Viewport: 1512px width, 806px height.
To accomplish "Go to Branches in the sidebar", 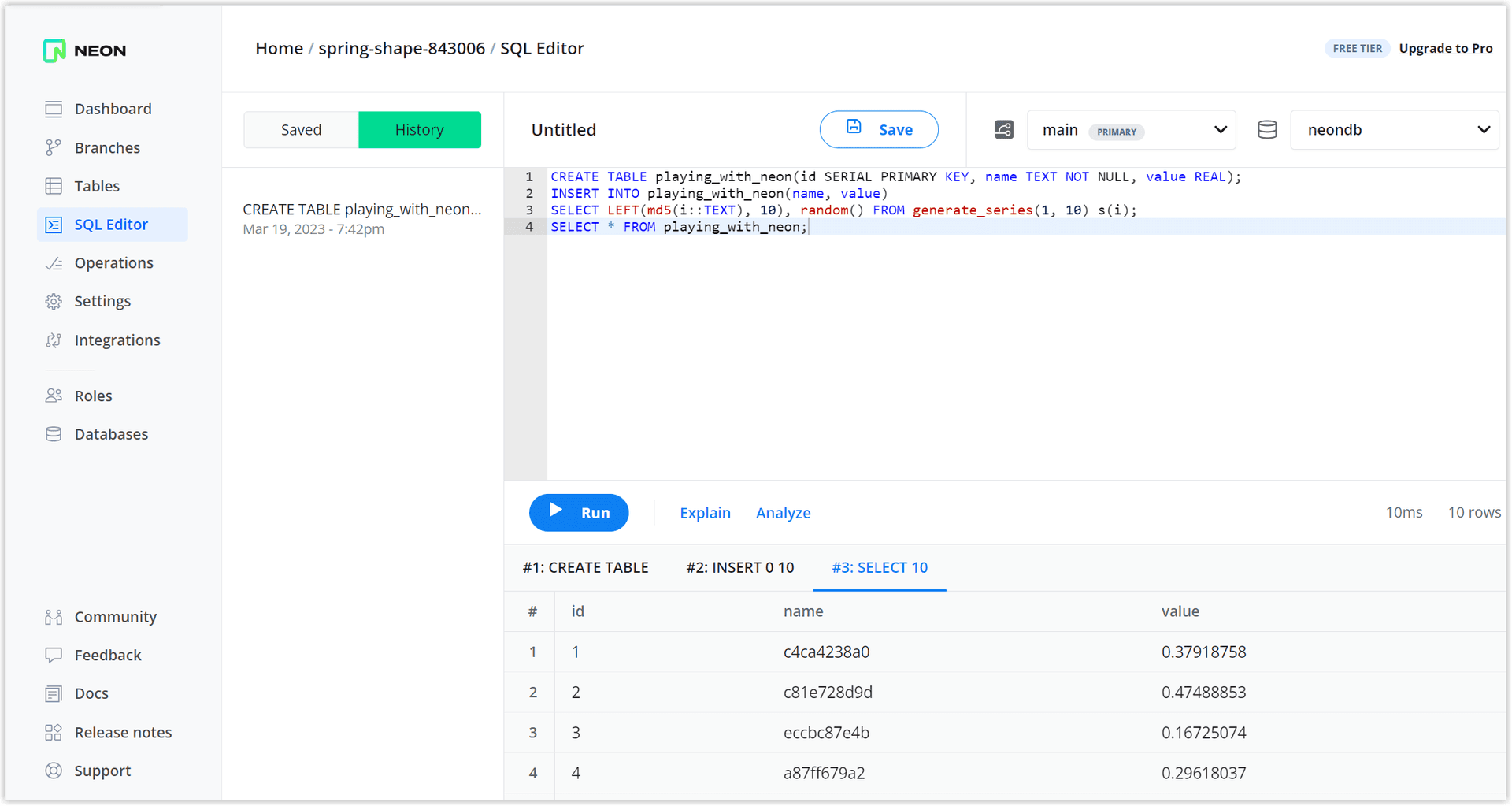I will tap(107, 147).
